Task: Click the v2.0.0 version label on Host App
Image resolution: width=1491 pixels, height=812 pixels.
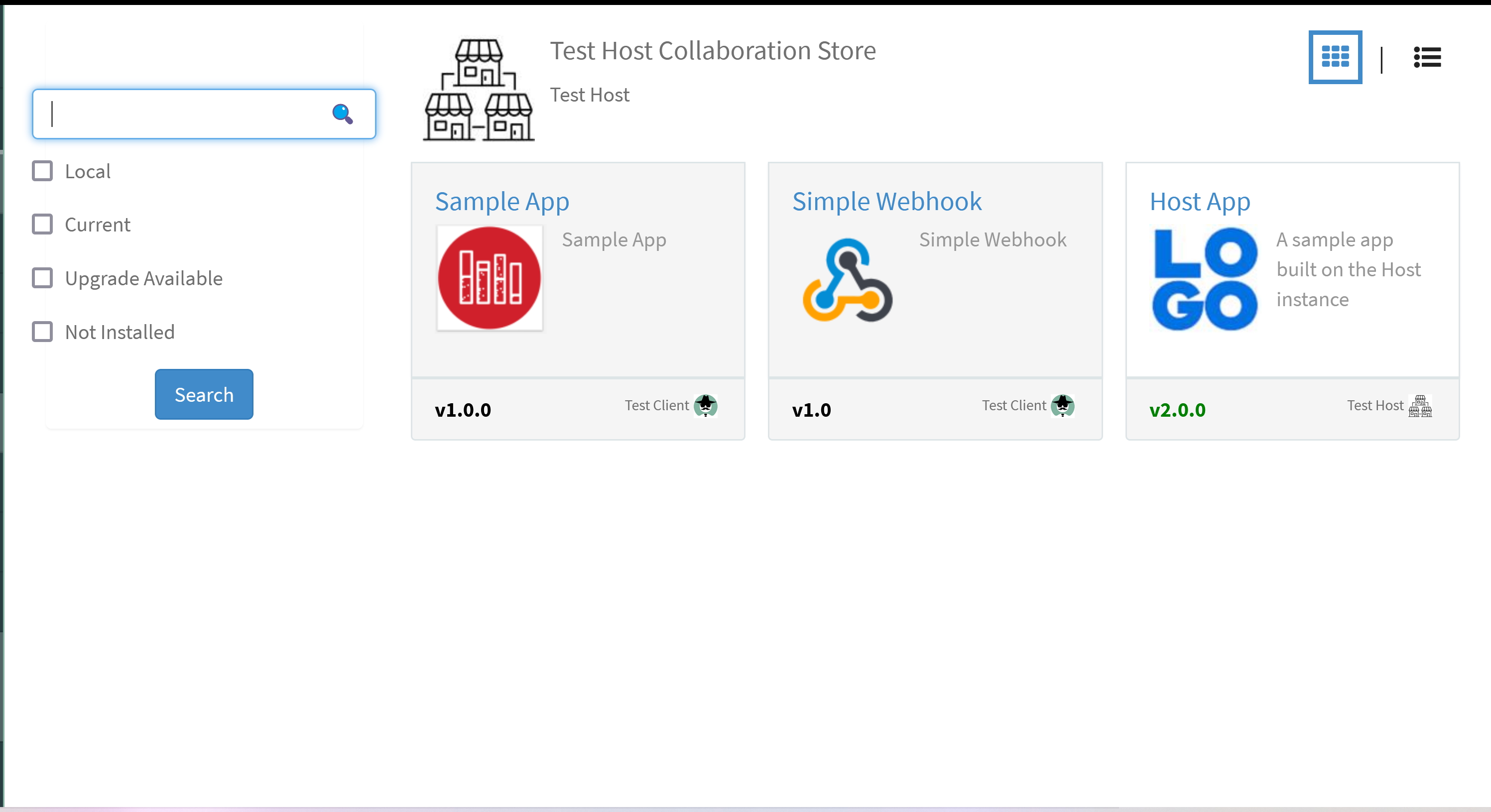Action: pos(1177,410)
